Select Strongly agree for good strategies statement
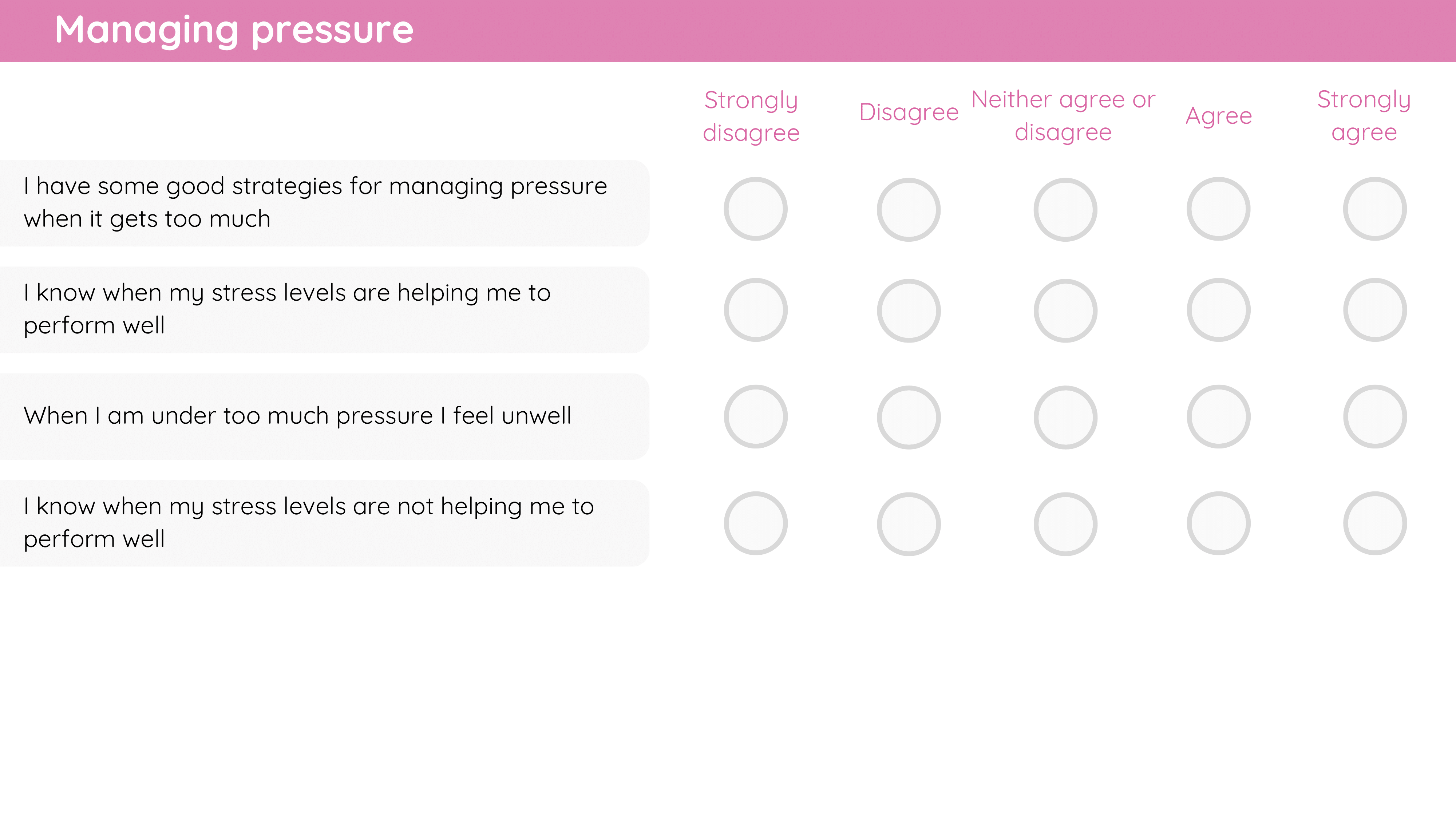This screenshot has width=1456, height=819. pyautogui.click(x=1375, y=209)
